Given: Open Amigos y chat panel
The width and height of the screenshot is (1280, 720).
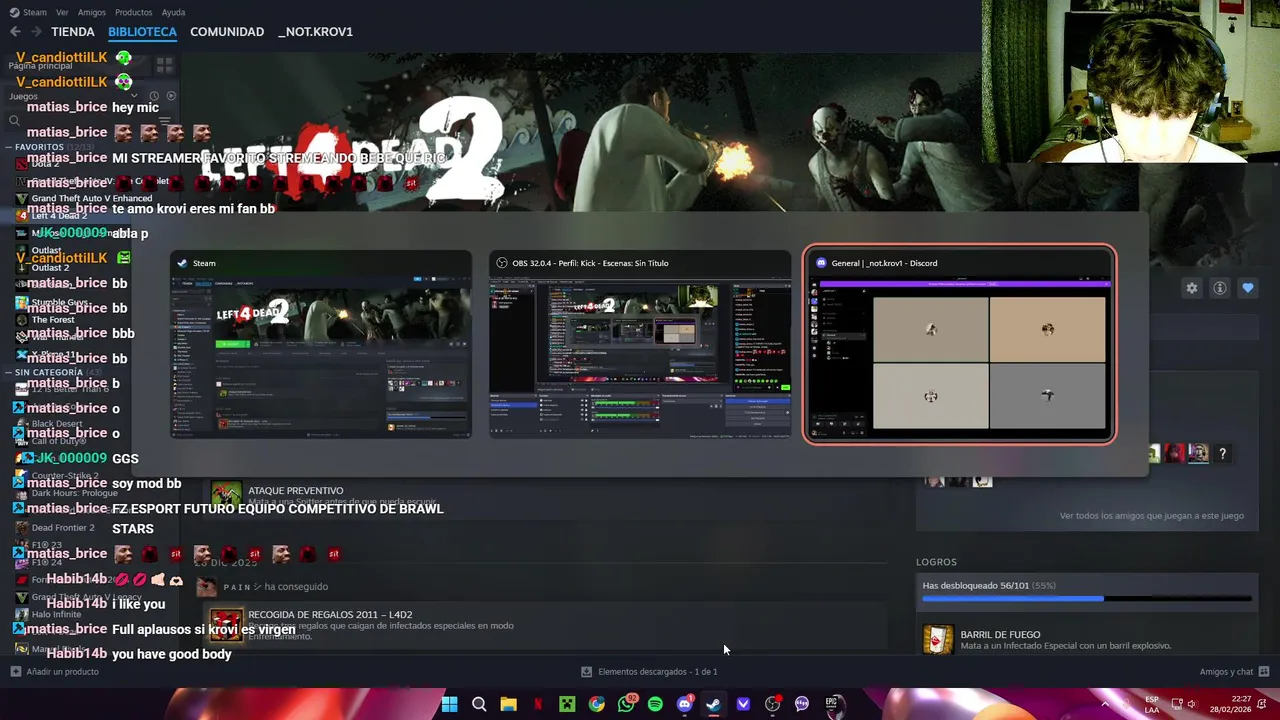Looking at the screenshot, I should click(x=1234, y=672).
